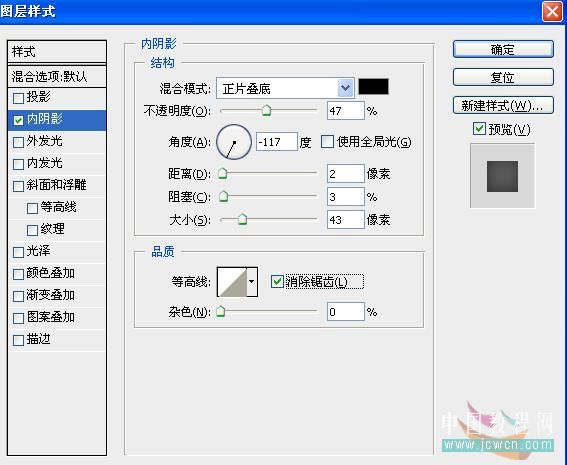Image resolution: width=567 pixels, height=465 pixels.
Task: Select the 外发光 style item
Action: (57, 141)
